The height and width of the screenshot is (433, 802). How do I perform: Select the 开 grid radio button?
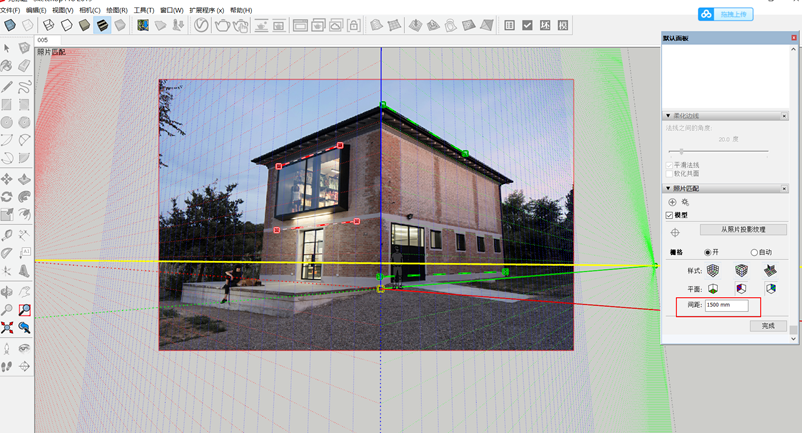(x=709, y=252)
